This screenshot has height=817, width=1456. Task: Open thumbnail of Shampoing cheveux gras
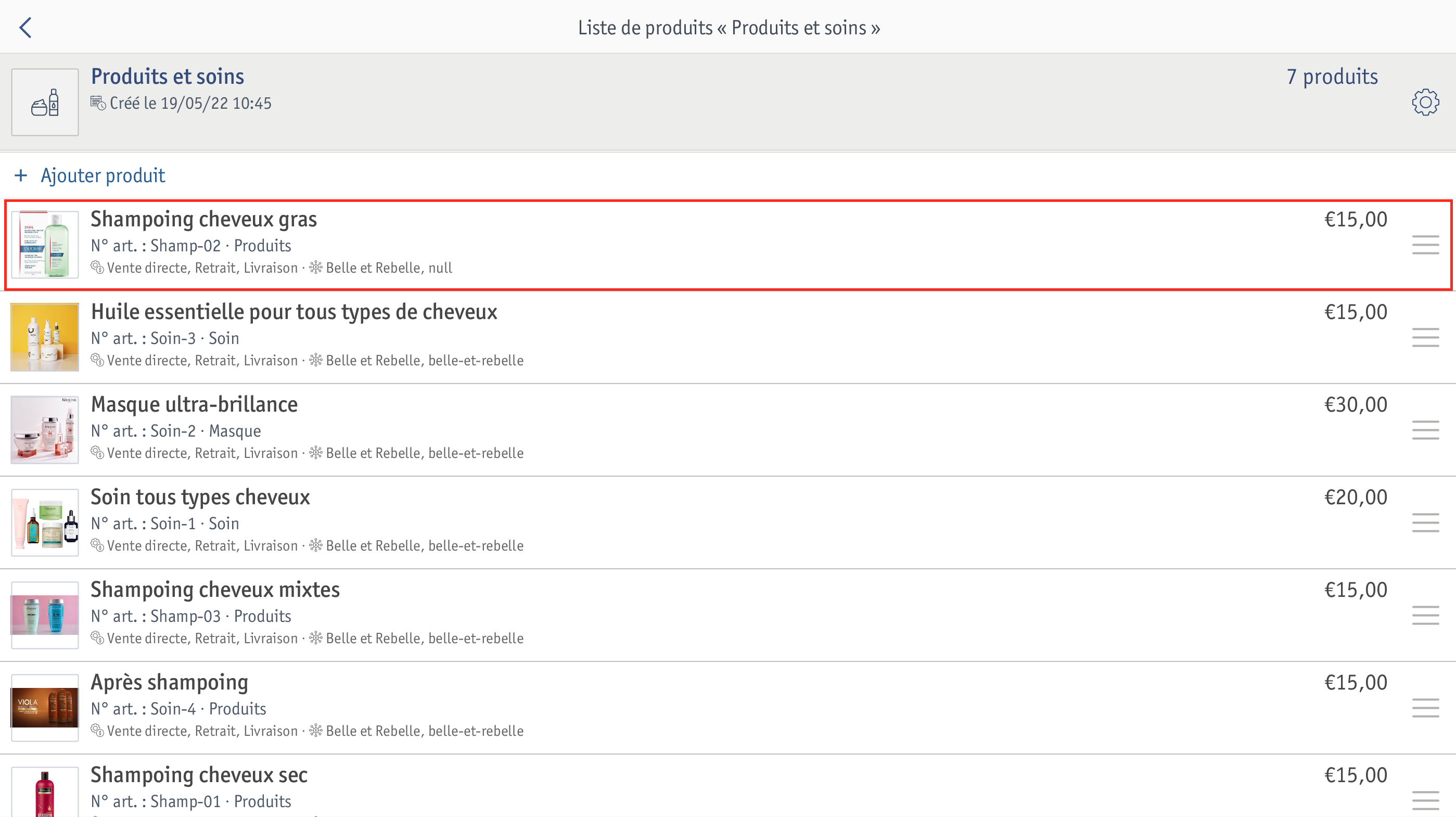(45, 245)
